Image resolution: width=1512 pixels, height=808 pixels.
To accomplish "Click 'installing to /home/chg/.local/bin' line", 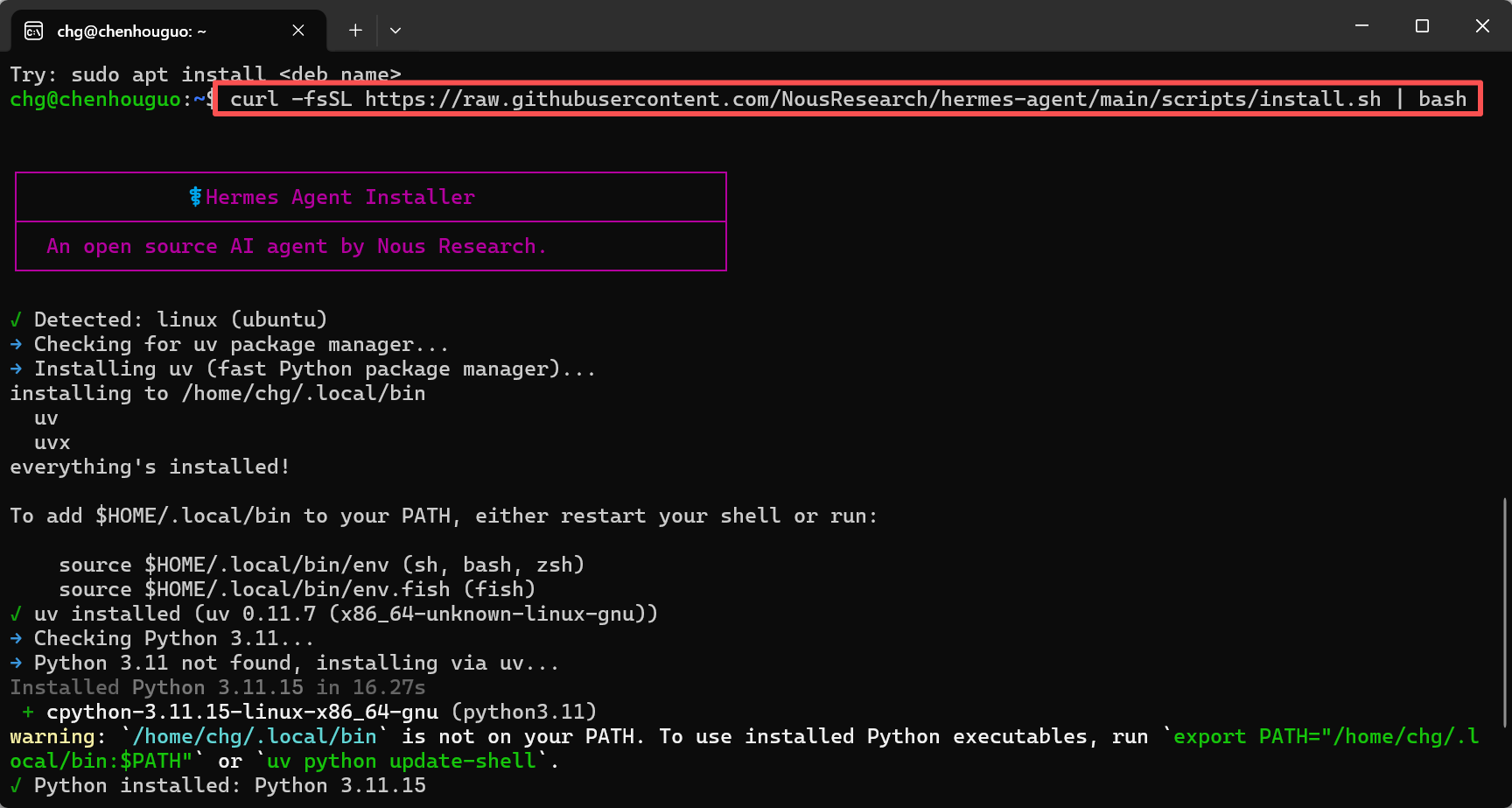I will coord(218,393).
